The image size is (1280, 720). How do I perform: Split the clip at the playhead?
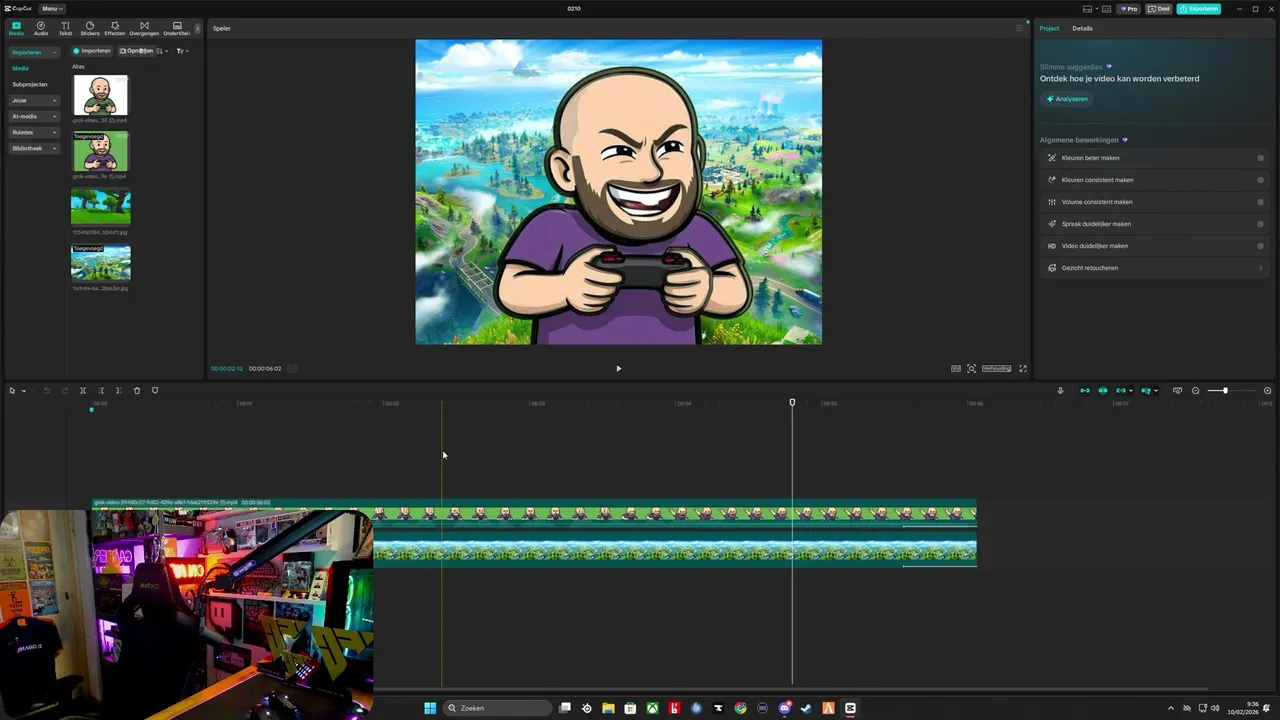(x=83, y=390)
